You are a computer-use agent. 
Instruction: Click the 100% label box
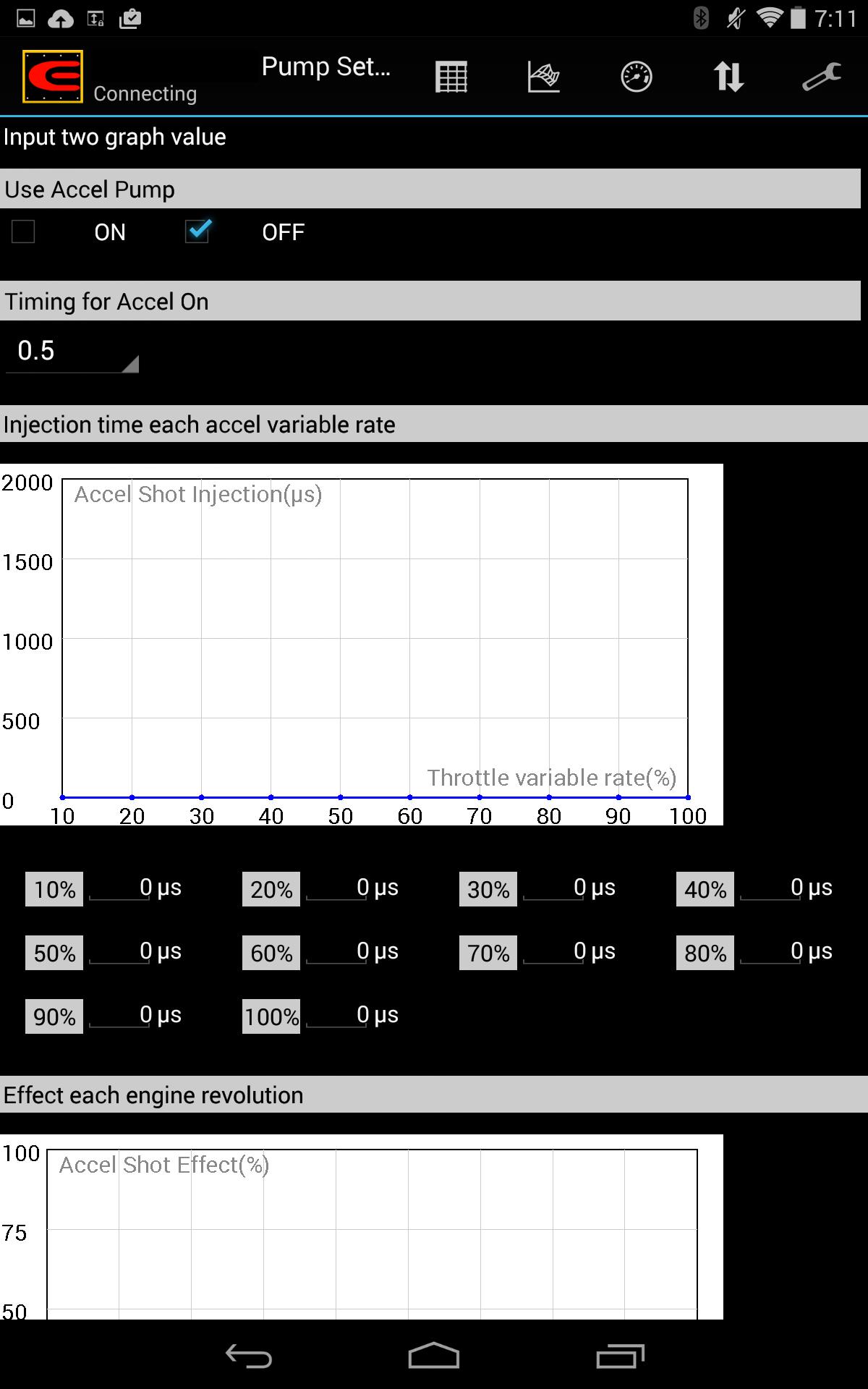click(271, 1016)
